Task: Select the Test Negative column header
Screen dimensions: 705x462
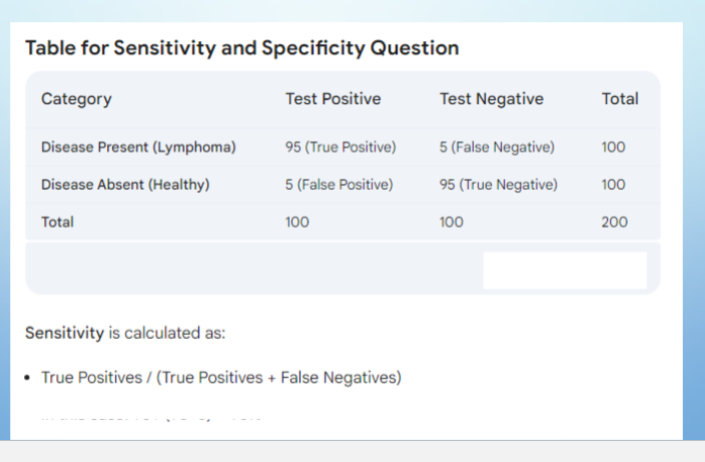Action: (x=491, y=99)
